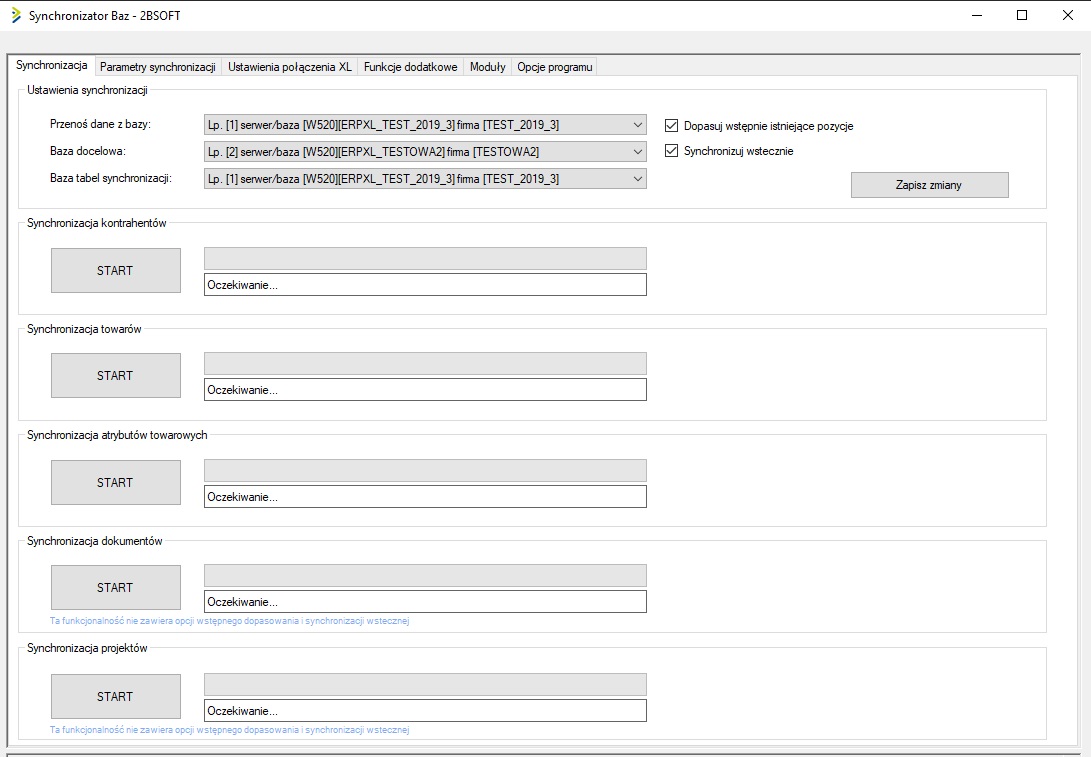The width and height of the screenshot is (1091, 757).
Task: Click the 'Baza docelowa:' label
Action: point(88,151)
